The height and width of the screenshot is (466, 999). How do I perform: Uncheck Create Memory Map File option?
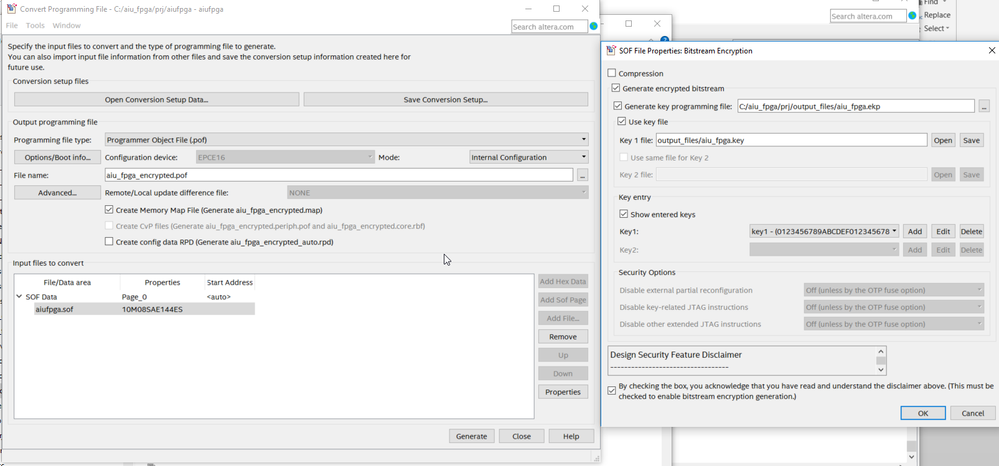(109, 210)
